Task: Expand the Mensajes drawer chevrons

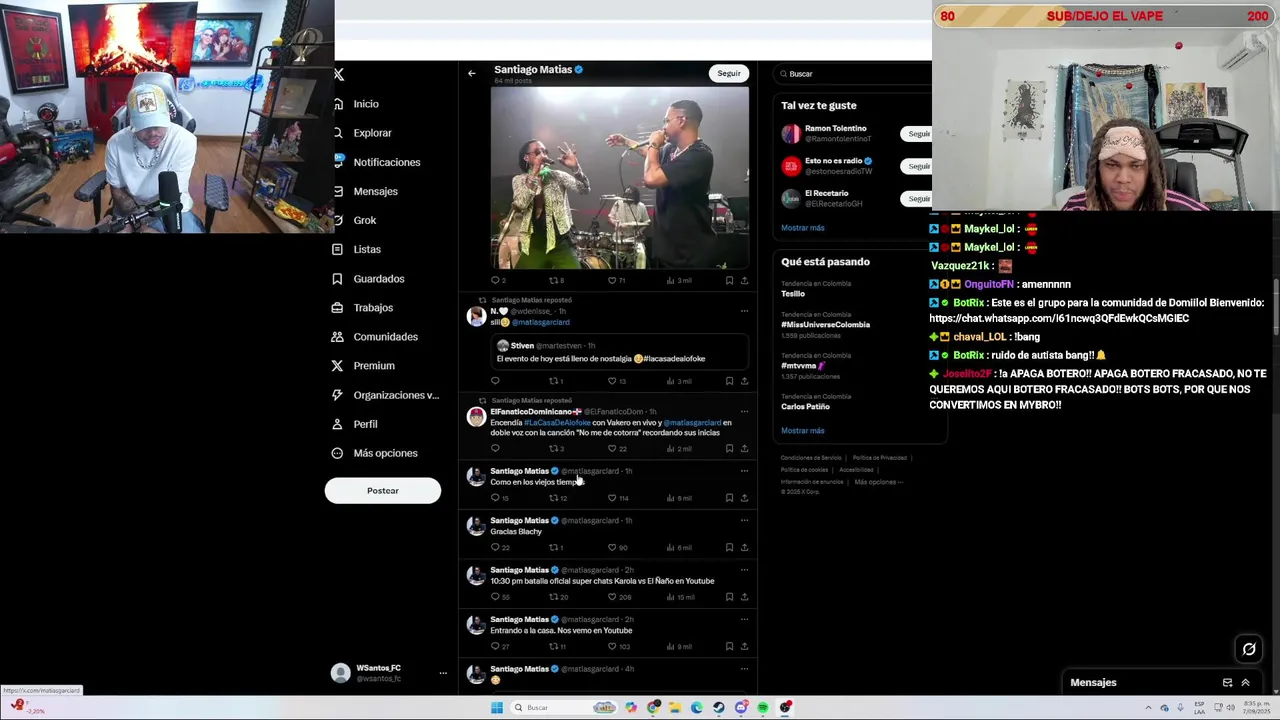Action: click(x=1245, y=683)
